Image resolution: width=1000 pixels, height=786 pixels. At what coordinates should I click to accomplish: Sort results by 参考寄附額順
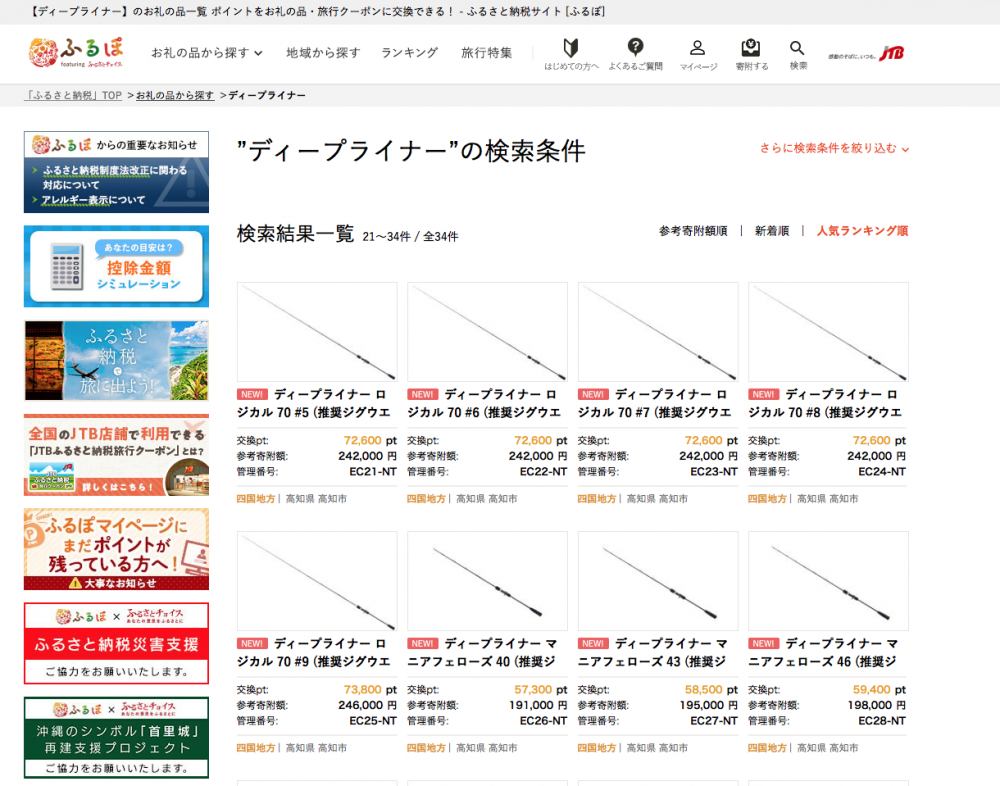coord(693,231)
